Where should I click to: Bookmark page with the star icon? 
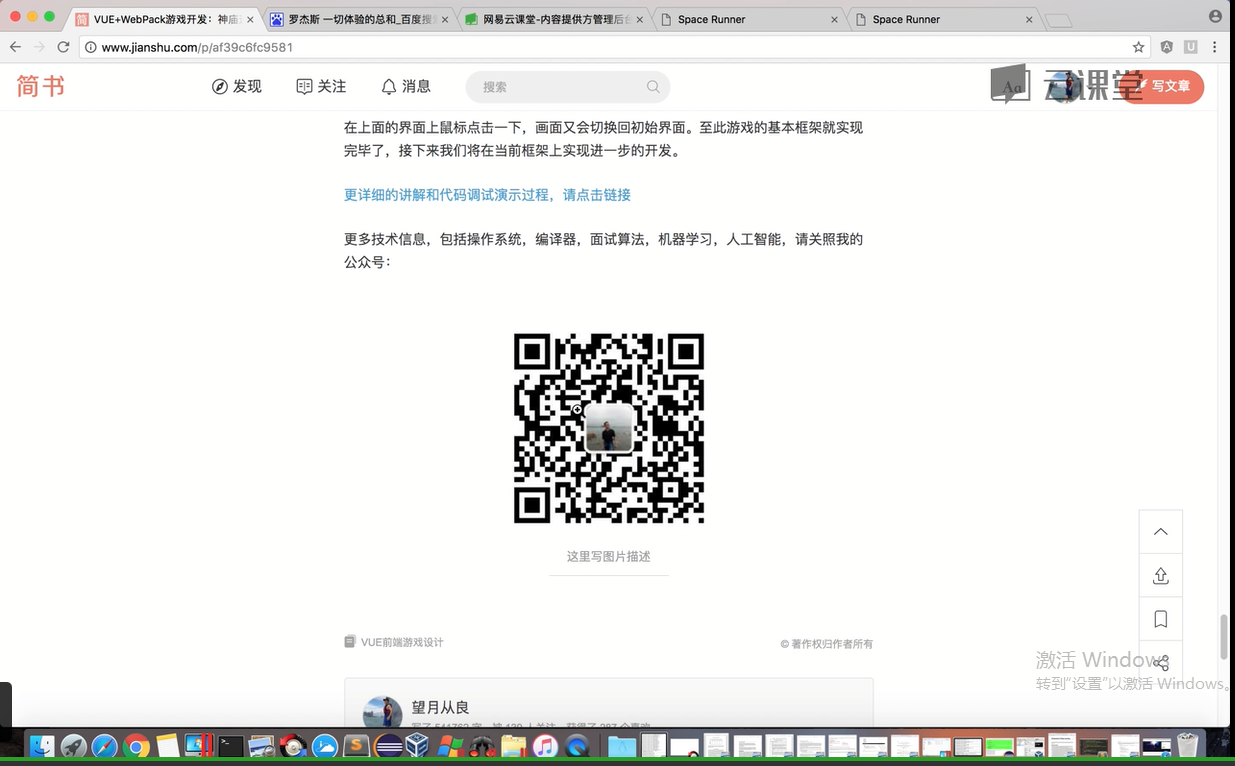coord(1138,47)
